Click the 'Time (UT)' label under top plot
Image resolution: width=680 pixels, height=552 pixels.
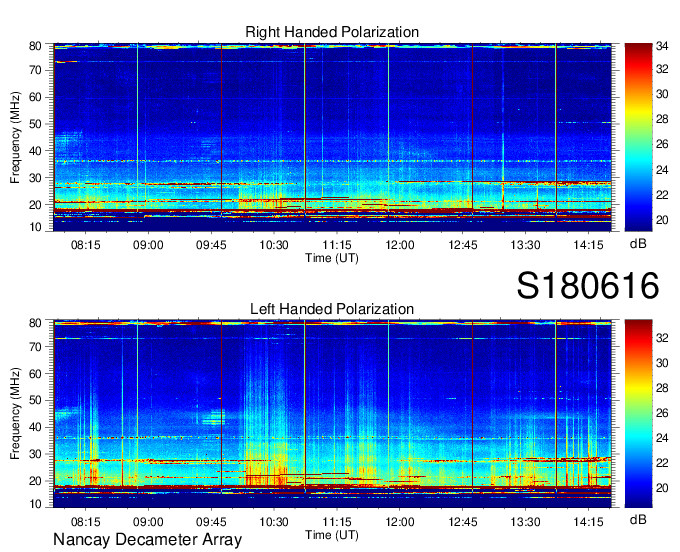point(332,258)
